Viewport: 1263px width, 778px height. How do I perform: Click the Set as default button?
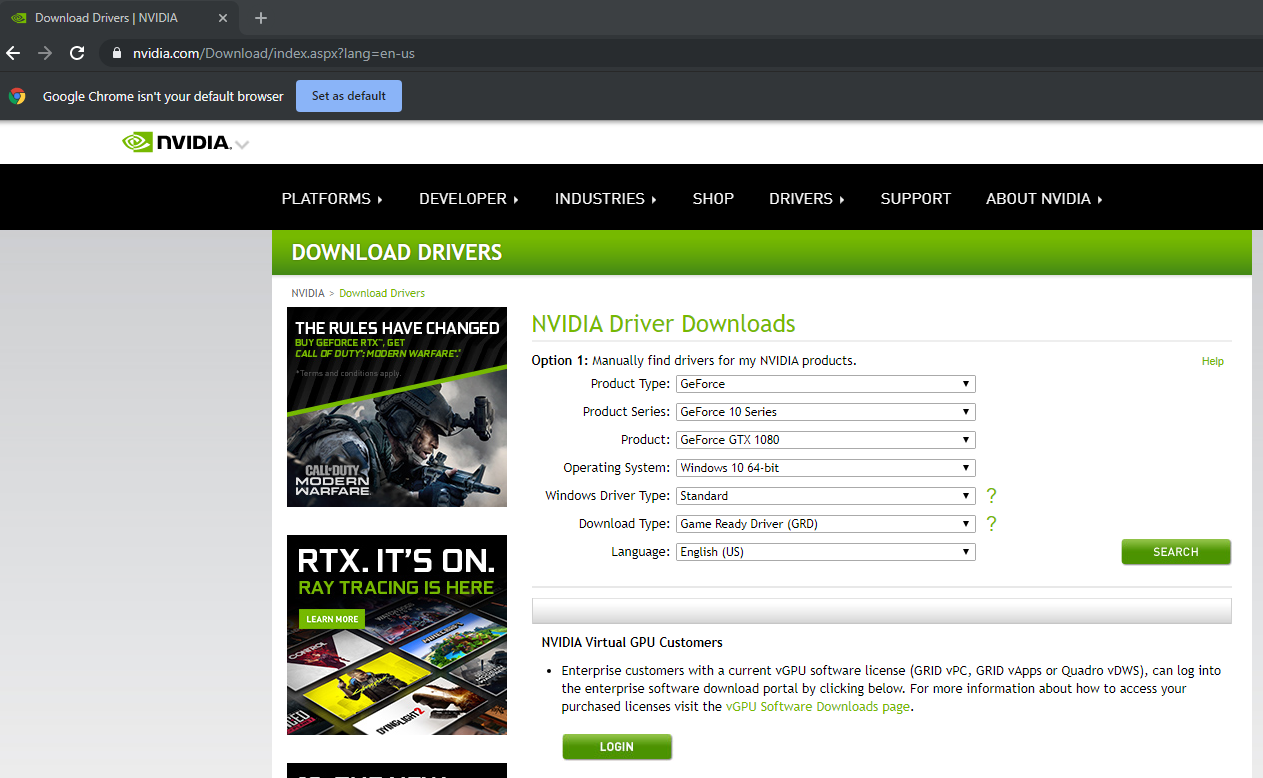click(349, 96)
